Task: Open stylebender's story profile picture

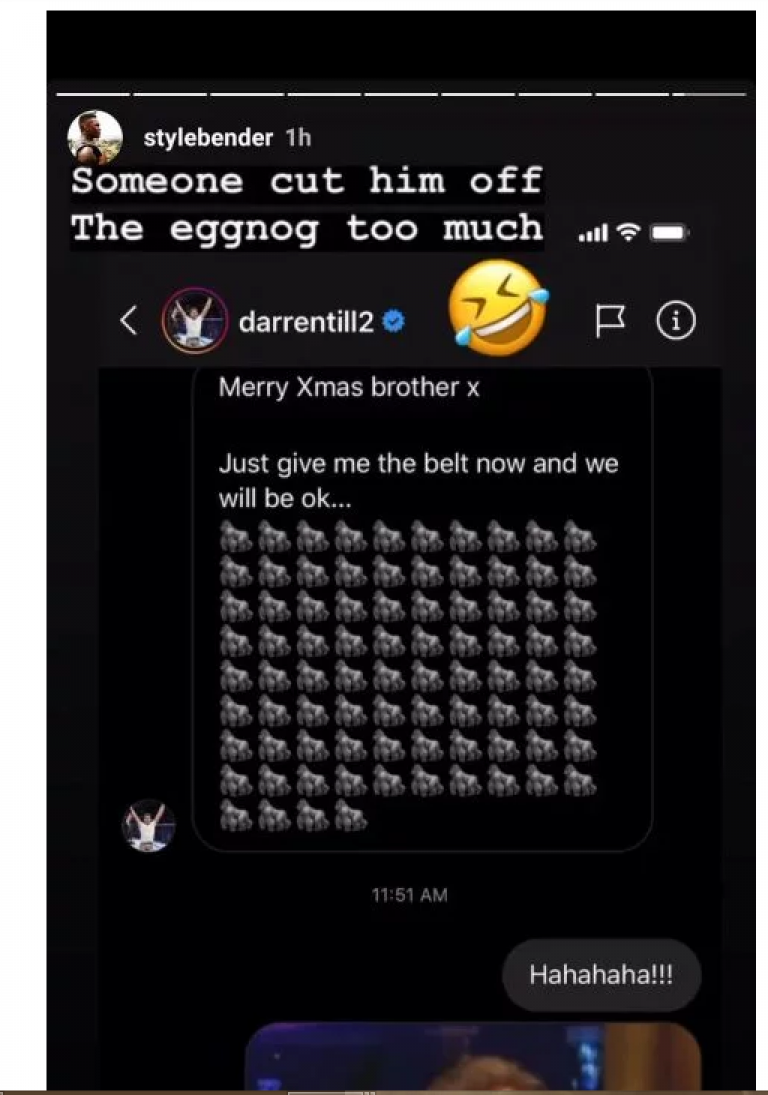Action: click(x=95, y=138)
